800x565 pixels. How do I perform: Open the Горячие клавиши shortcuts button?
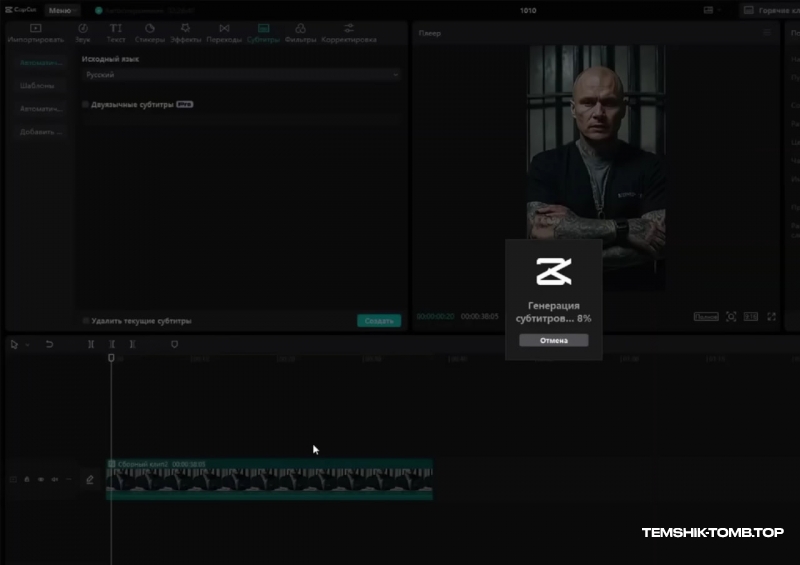770,10
